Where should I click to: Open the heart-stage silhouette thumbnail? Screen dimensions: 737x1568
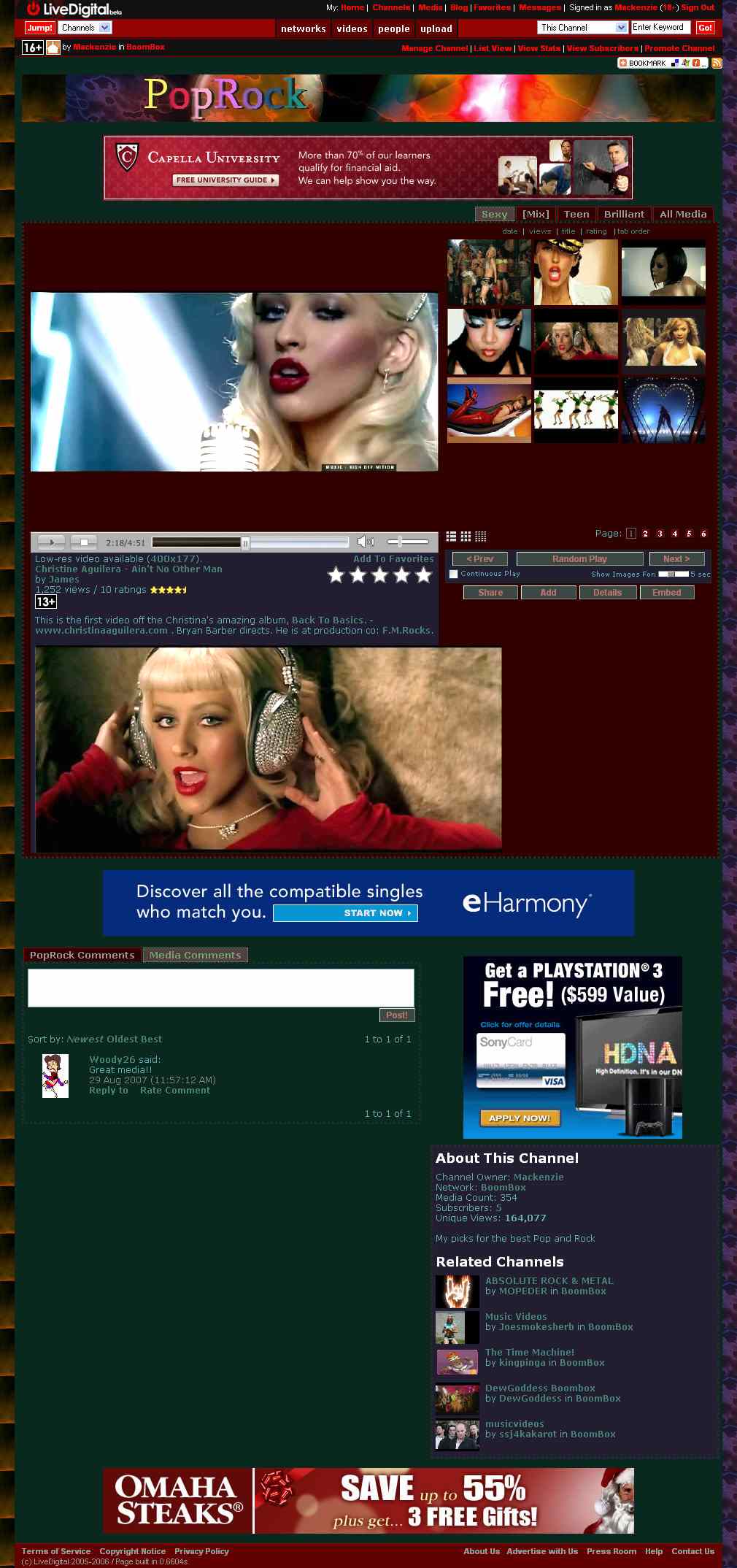tap(663, 410)
